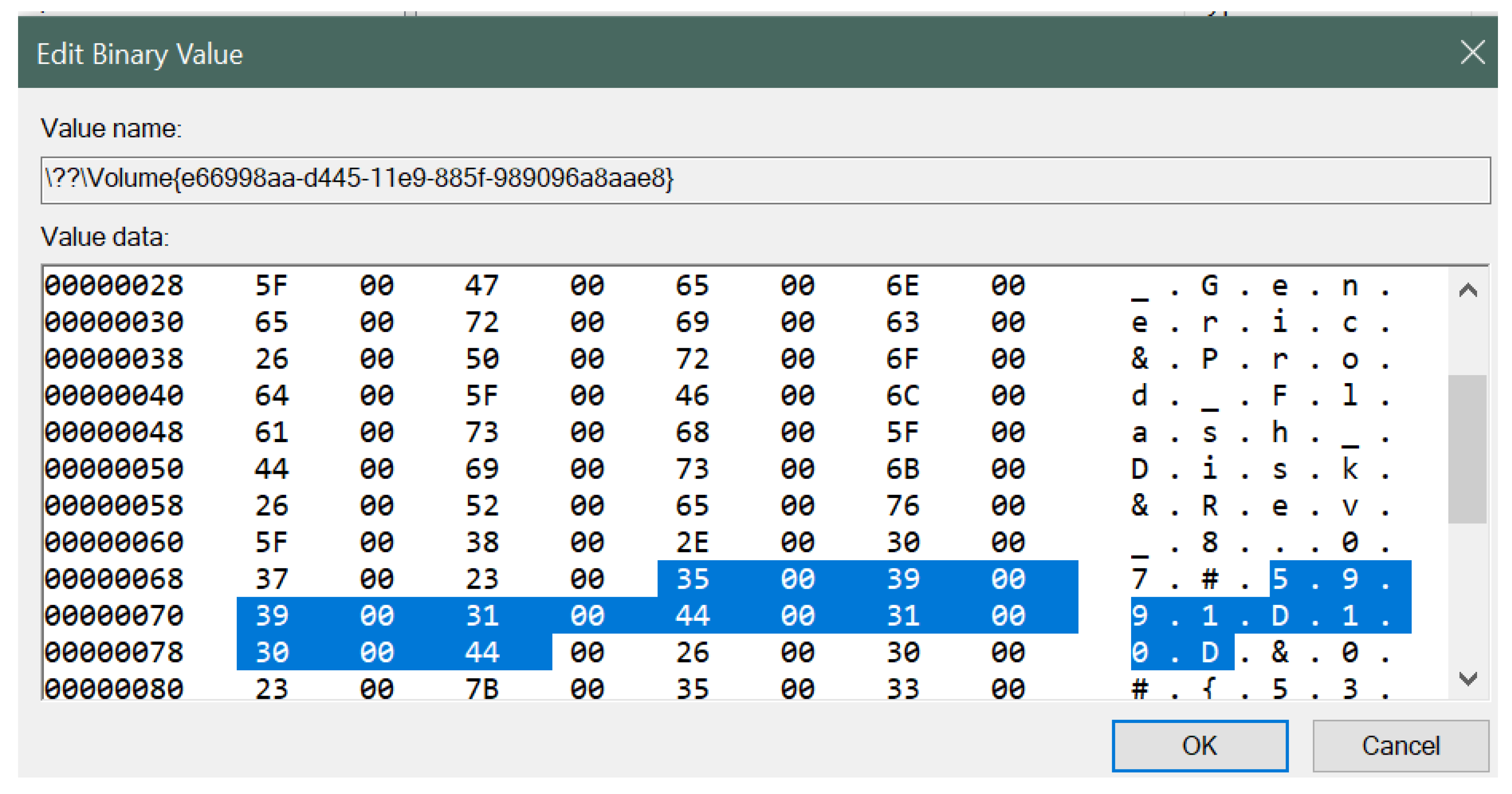Click ASCII character R at row 00000058

[1209, 506]
